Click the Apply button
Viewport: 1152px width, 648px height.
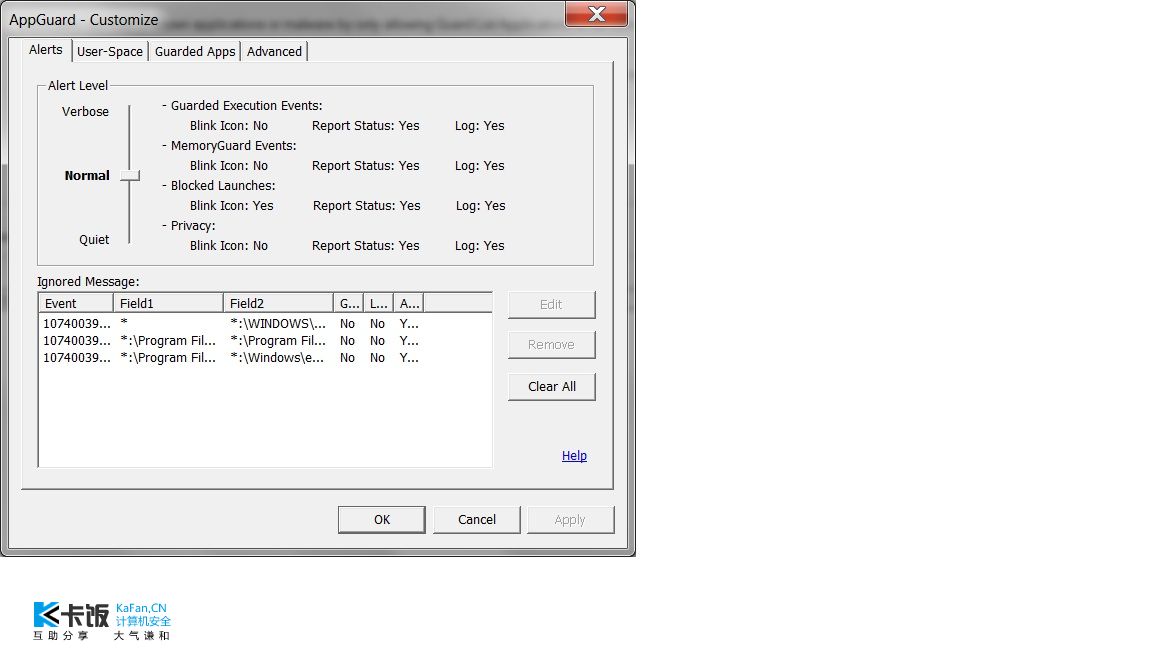pyautogui.click(x=570, y=519)
